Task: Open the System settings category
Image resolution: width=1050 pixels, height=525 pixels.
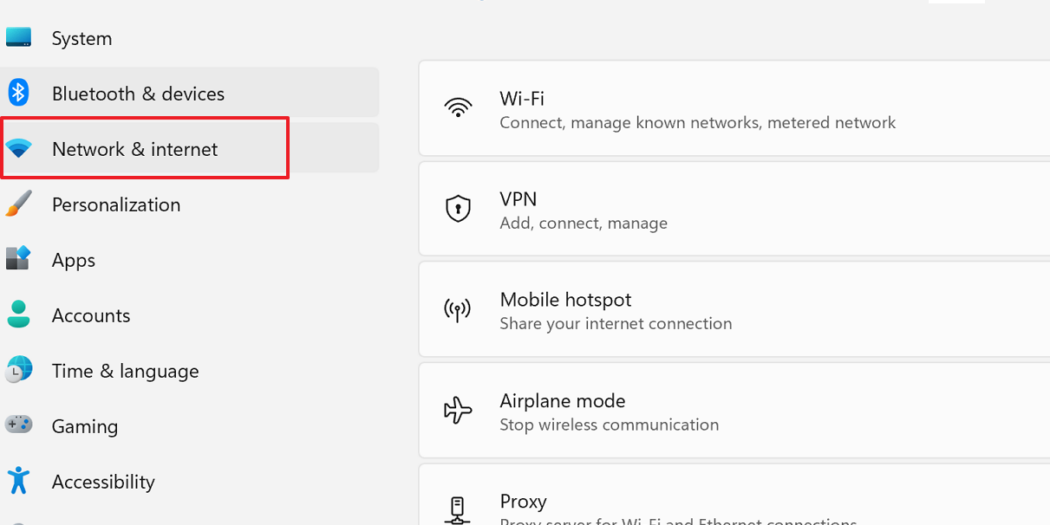Action: (x=82, y=38)
